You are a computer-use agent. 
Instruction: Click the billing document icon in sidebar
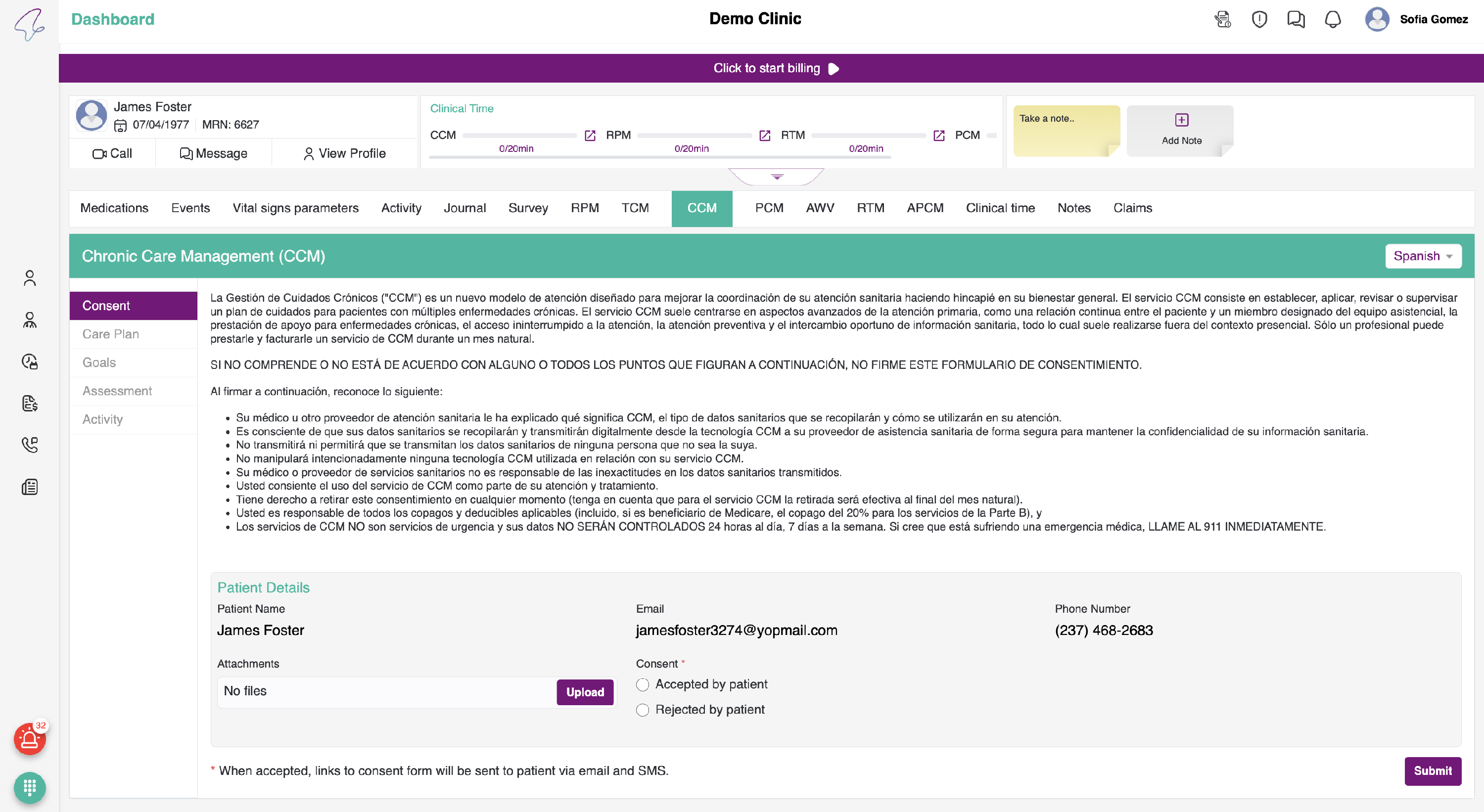(x=29, y=403)
